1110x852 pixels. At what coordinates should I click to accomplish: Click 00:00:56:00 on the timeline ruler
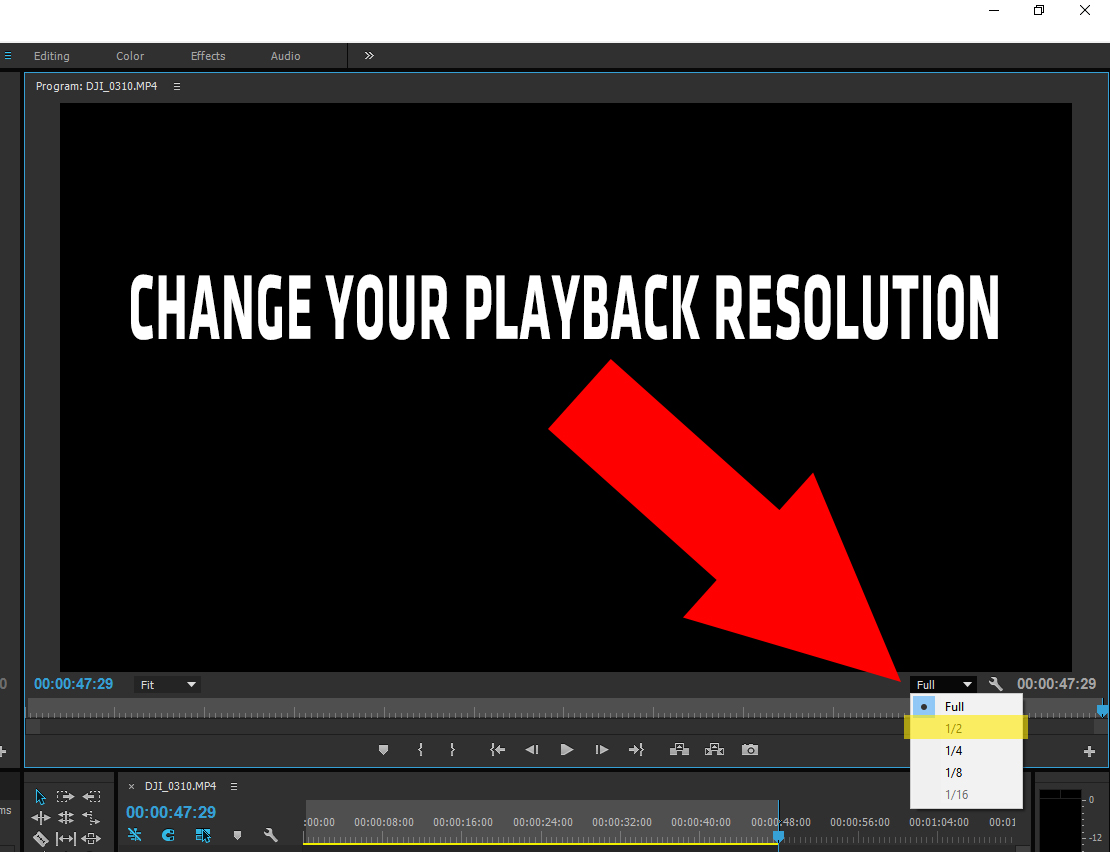[859, 822]
